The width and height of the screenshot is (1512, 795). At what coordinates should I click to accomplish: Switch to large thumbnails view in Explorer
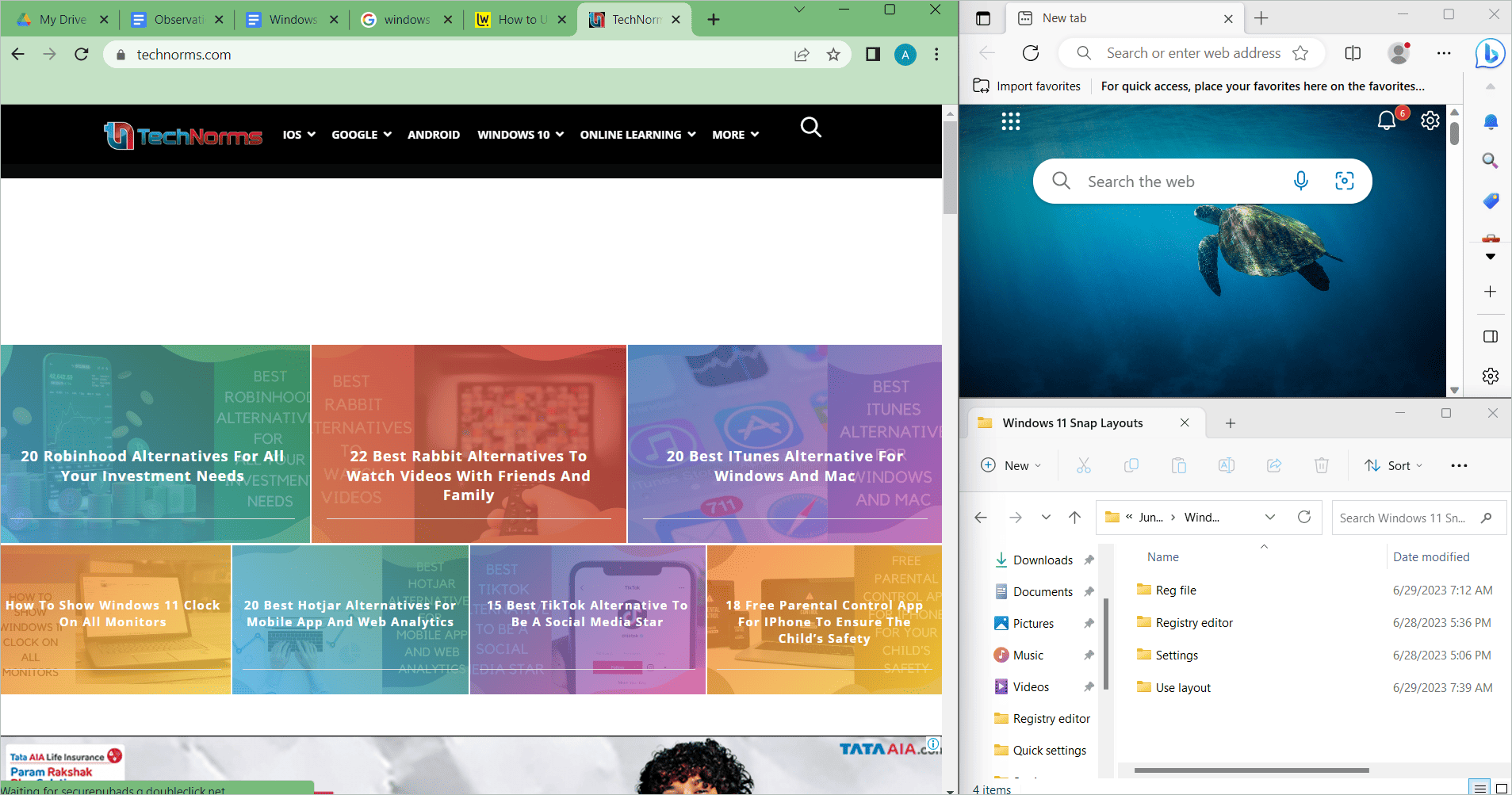click(1501, 788)
